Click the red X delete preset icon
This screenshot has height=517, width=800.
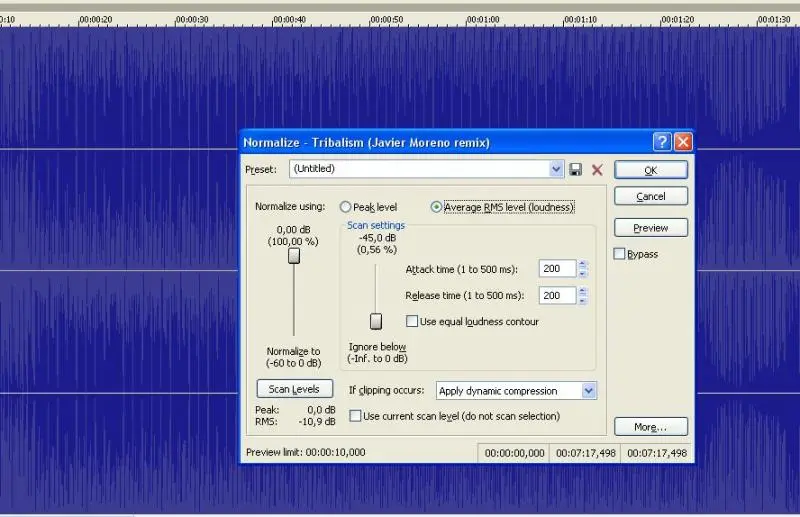(x=597, y=170)
